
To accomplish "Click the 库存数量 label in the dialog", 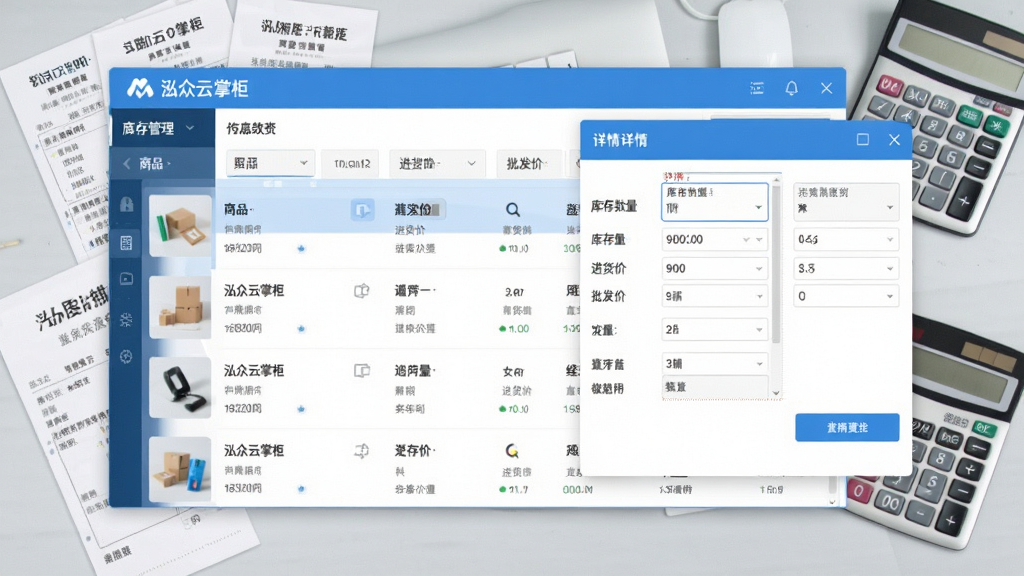I will tap(614, 206).
